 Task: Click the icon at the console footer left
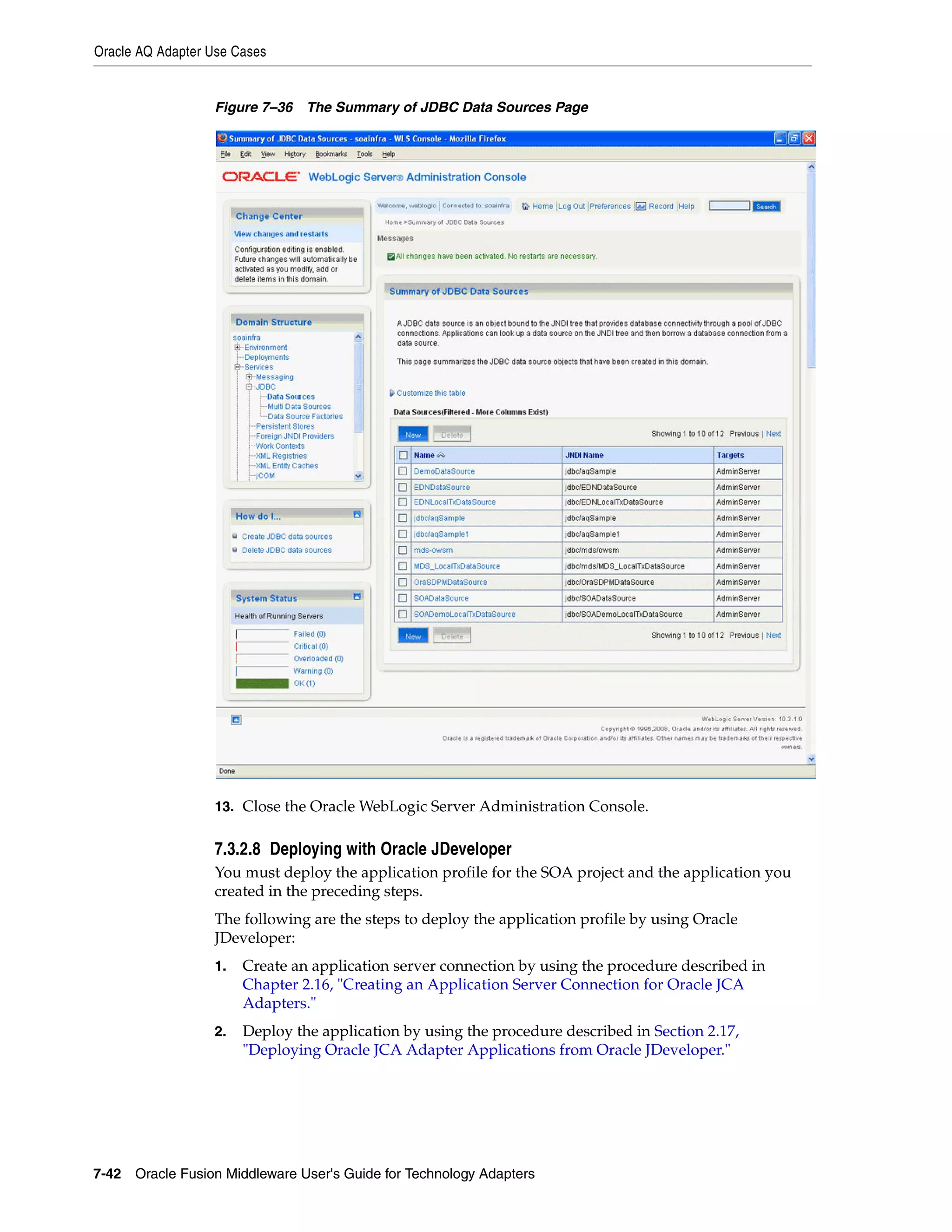236,720
